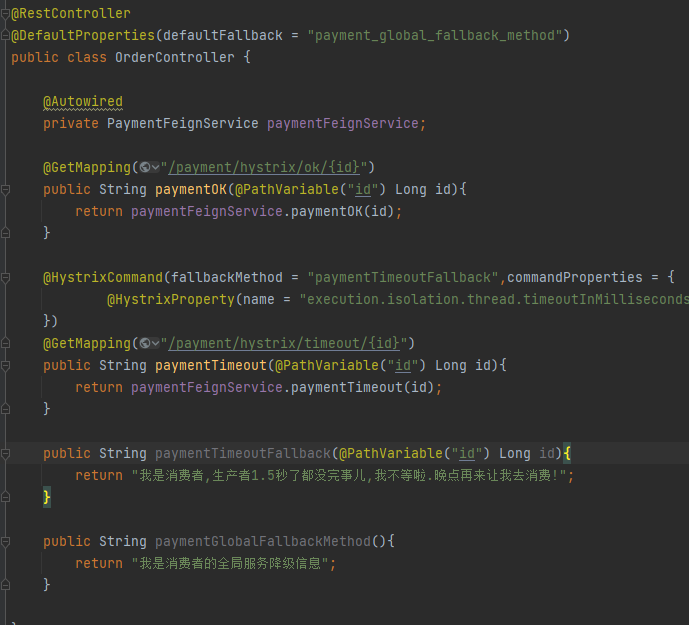
Task: Open the chevron dropdown beside the ok mapping globe
Action: pyautogui.click(x=155, y=167)
